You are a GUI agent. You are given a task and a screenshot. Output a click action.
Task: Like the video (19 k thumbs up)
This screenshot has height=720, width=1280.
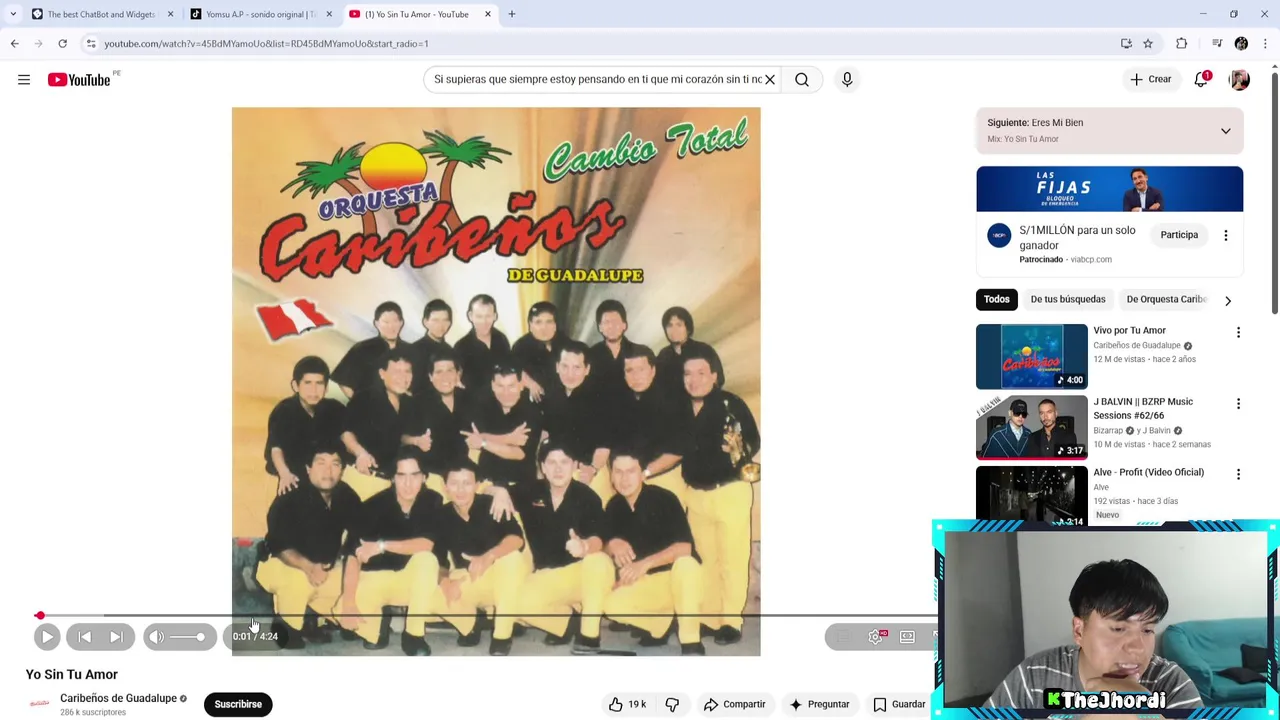(x=628, y=704)
